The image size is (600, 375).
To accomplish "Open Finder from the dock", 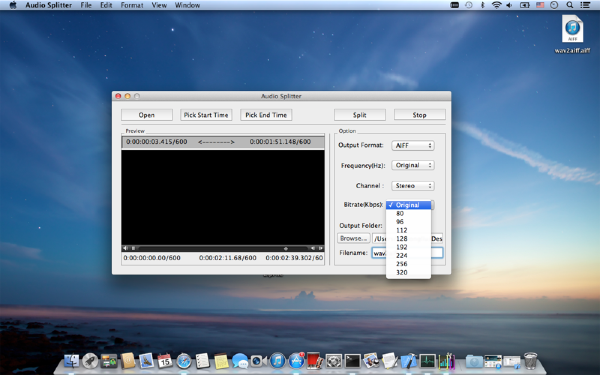I will (x=72, y=361).
